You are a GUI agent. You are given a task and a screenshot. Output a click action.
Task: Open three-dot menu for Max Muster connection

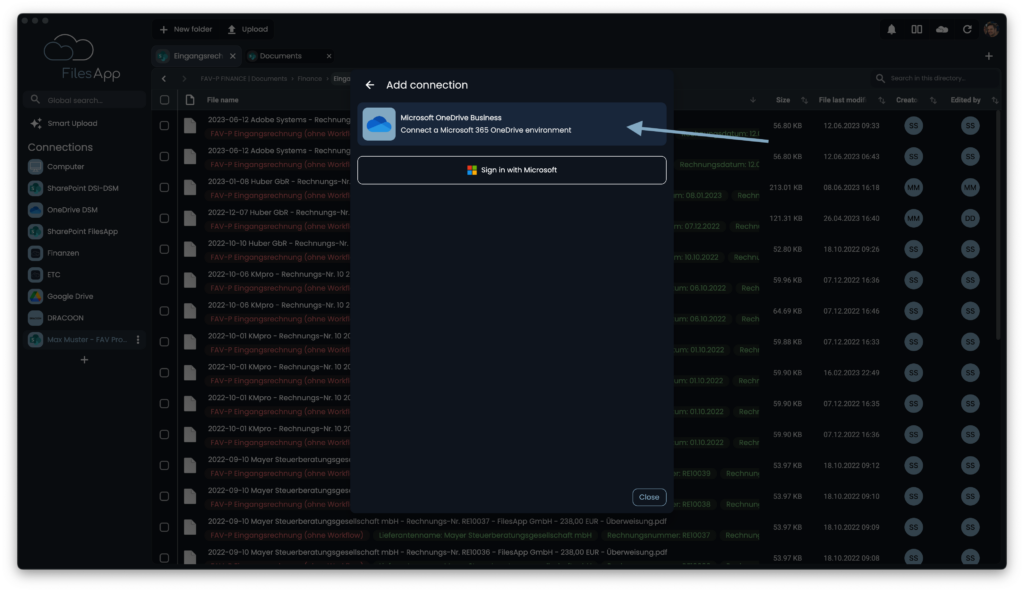(x=138, y=340)
